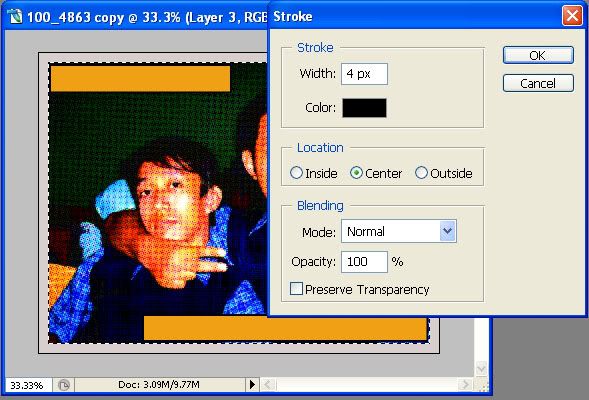The height and width of the screenshot is (400, 589).
Task: Select the Inside location radio button
Action: click(296, 173)
